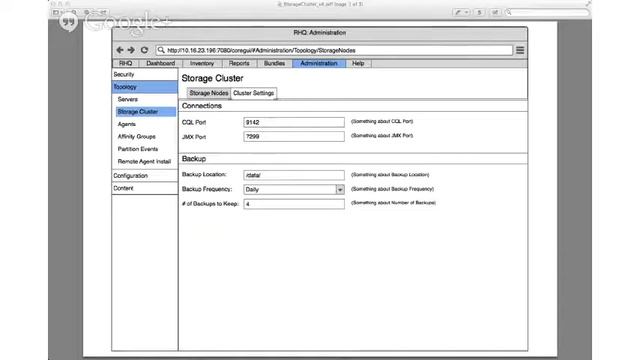
Task: Open Servers in sidebar
Action: 128,99
